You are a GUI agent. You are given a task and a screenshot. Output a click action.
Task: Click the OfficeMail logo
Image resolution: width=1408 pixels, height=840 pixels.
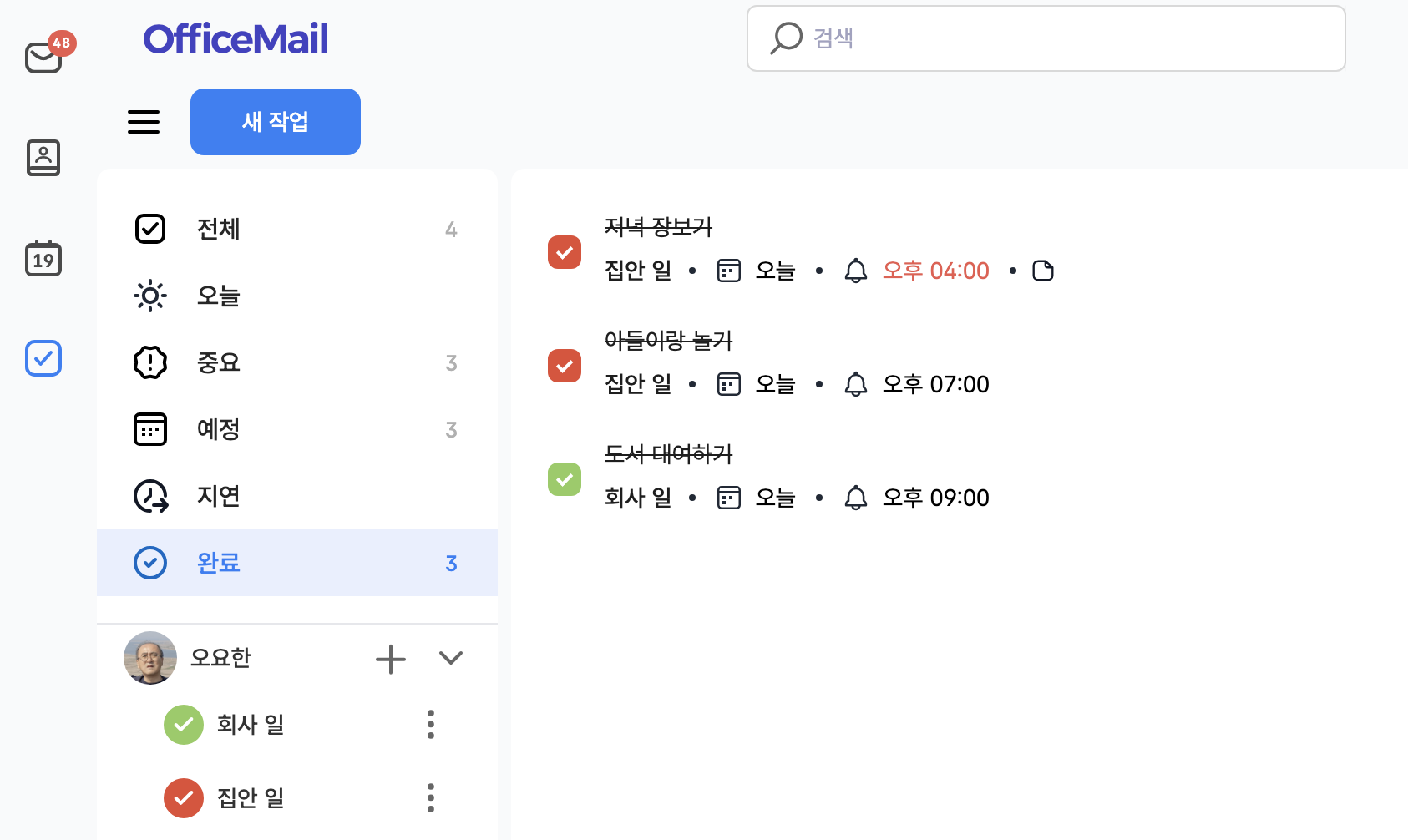pyautogui.click(x=236, y=38)
